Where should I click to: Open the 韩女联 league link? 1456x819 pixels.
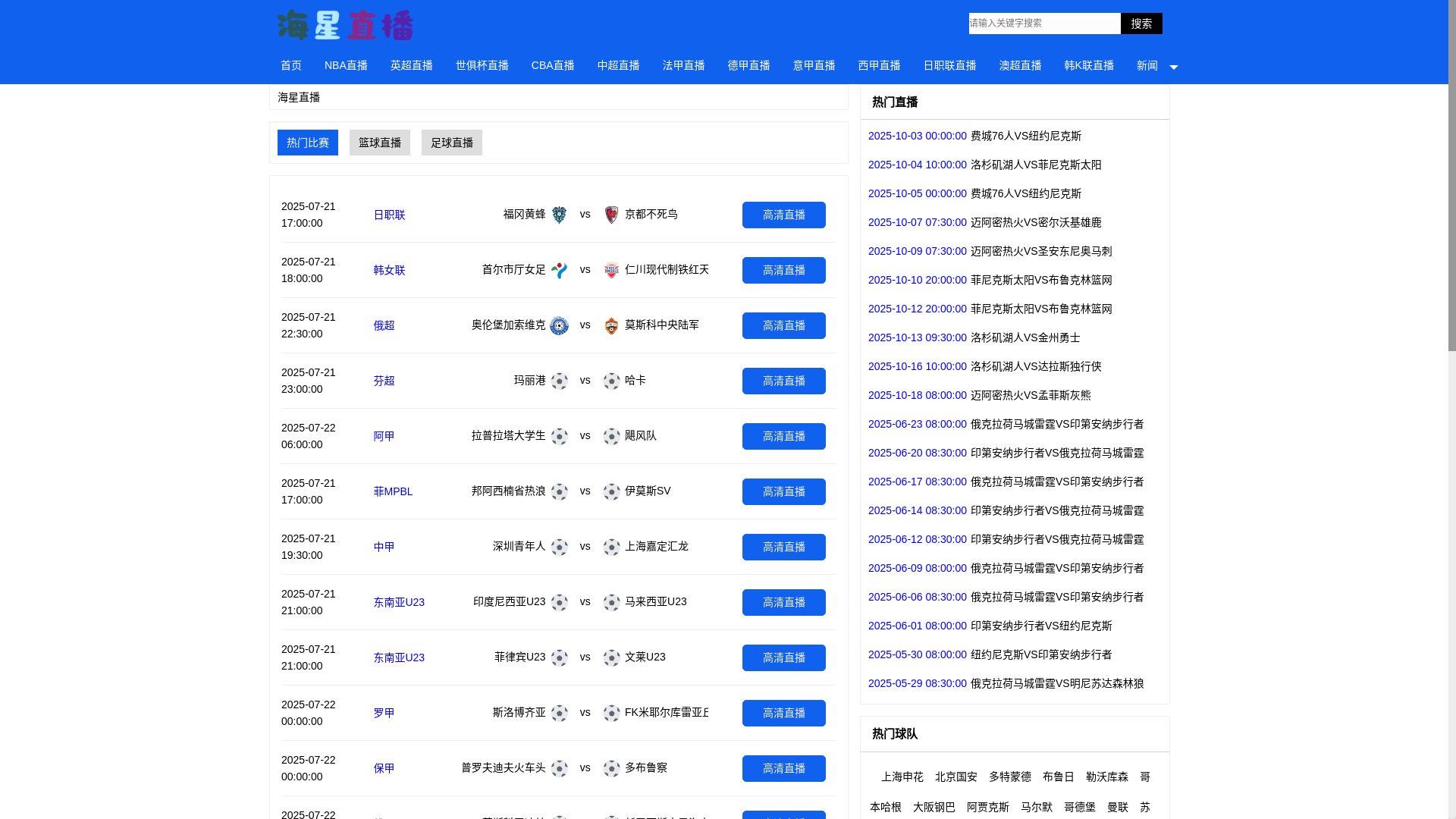pyautogui.click(x=389, y=270)
